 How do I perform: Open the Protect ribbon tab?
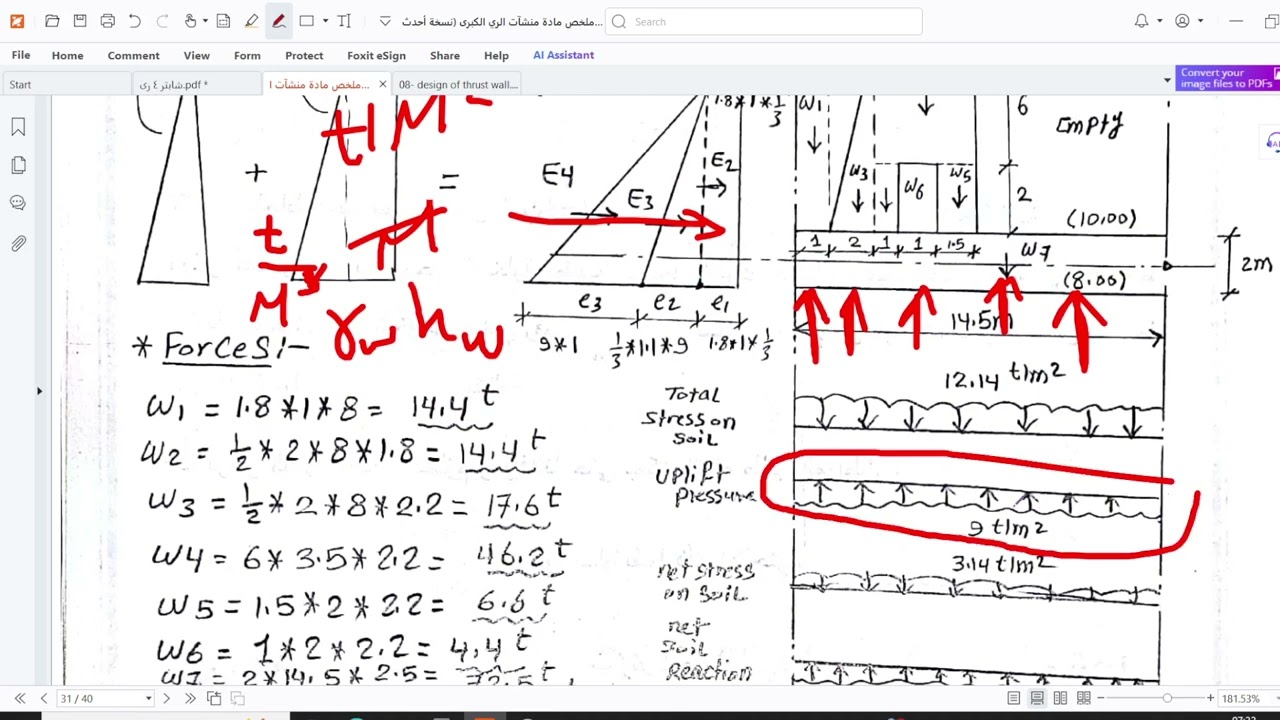[304, 55]
